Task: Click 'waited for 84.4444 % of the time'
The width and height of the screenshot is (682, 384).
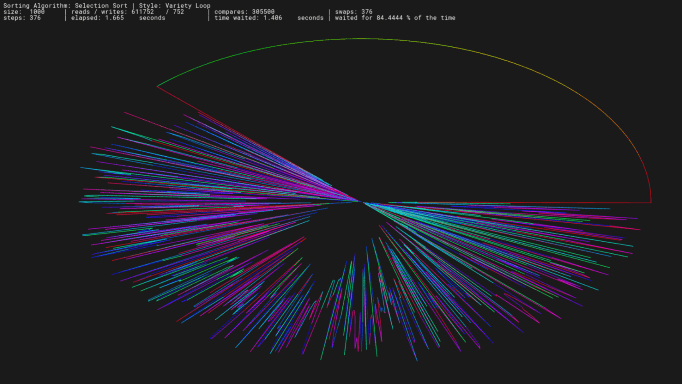Action: (395, 18)
